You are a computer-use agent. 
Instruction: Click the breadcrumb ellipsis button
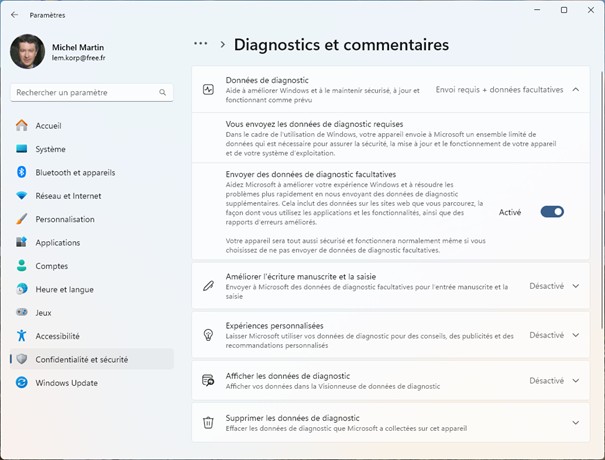(201, 44)
